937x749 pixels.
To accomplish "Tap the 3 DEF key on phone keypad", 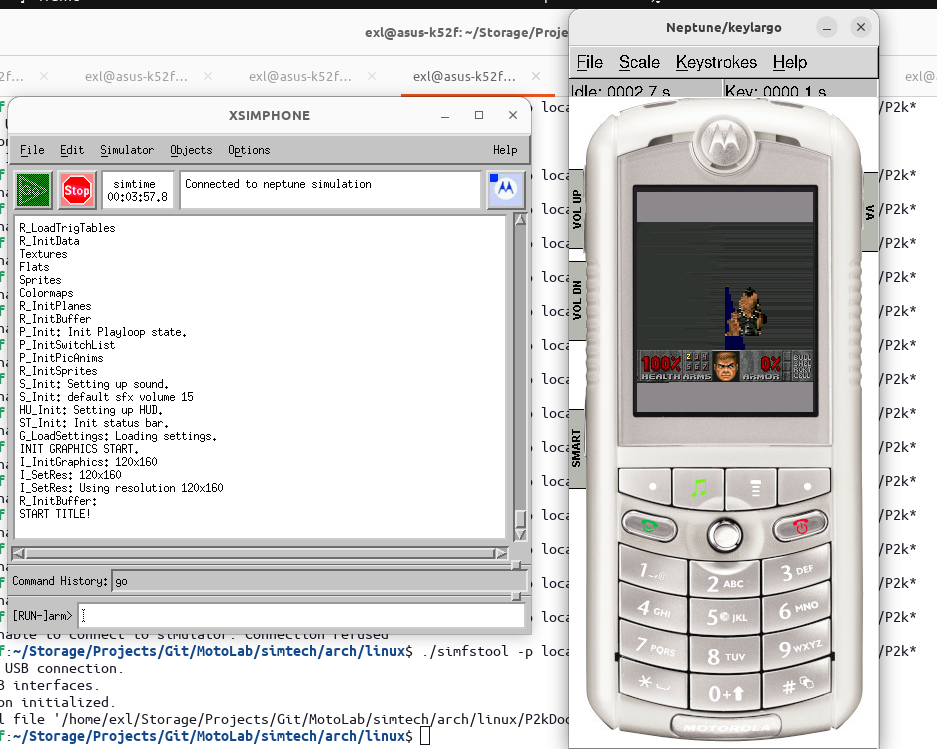I will [x=797, y=572].
